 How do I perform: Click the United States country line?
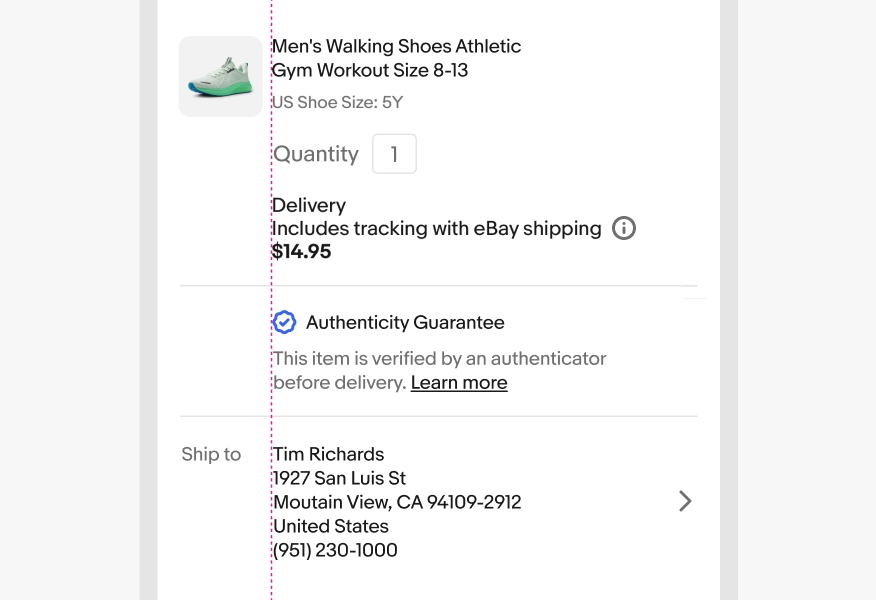point(331,526)
